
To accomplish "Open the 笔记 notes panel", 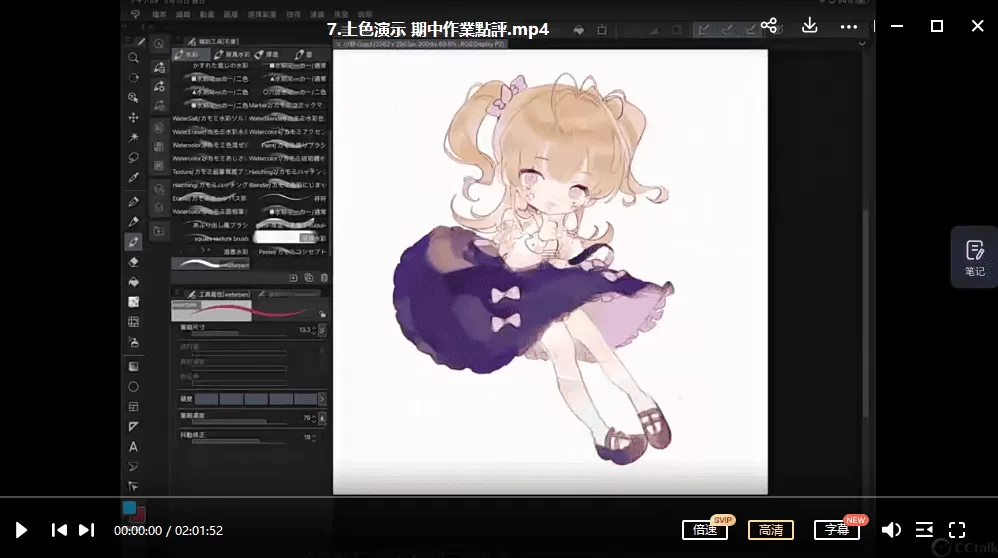I will [x=974, y=257].
